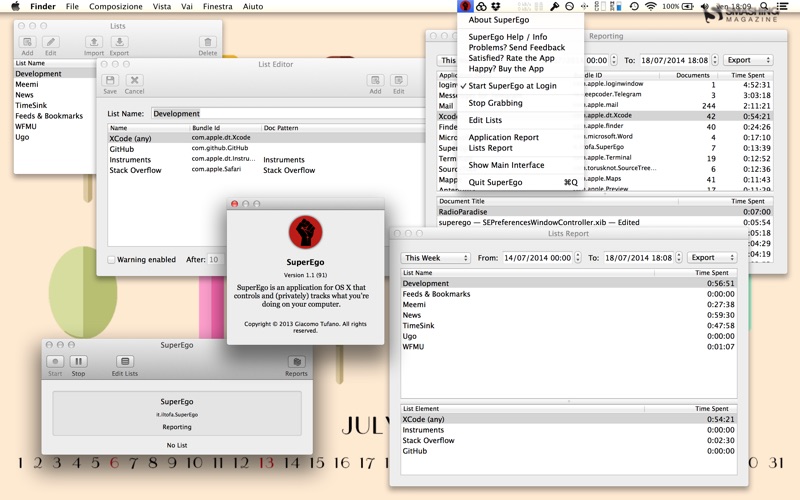This screenshot has height=500, width=800.
Task: Click Edit Lists icon in SuperEgo window
Action: click(x=124, y=362)
